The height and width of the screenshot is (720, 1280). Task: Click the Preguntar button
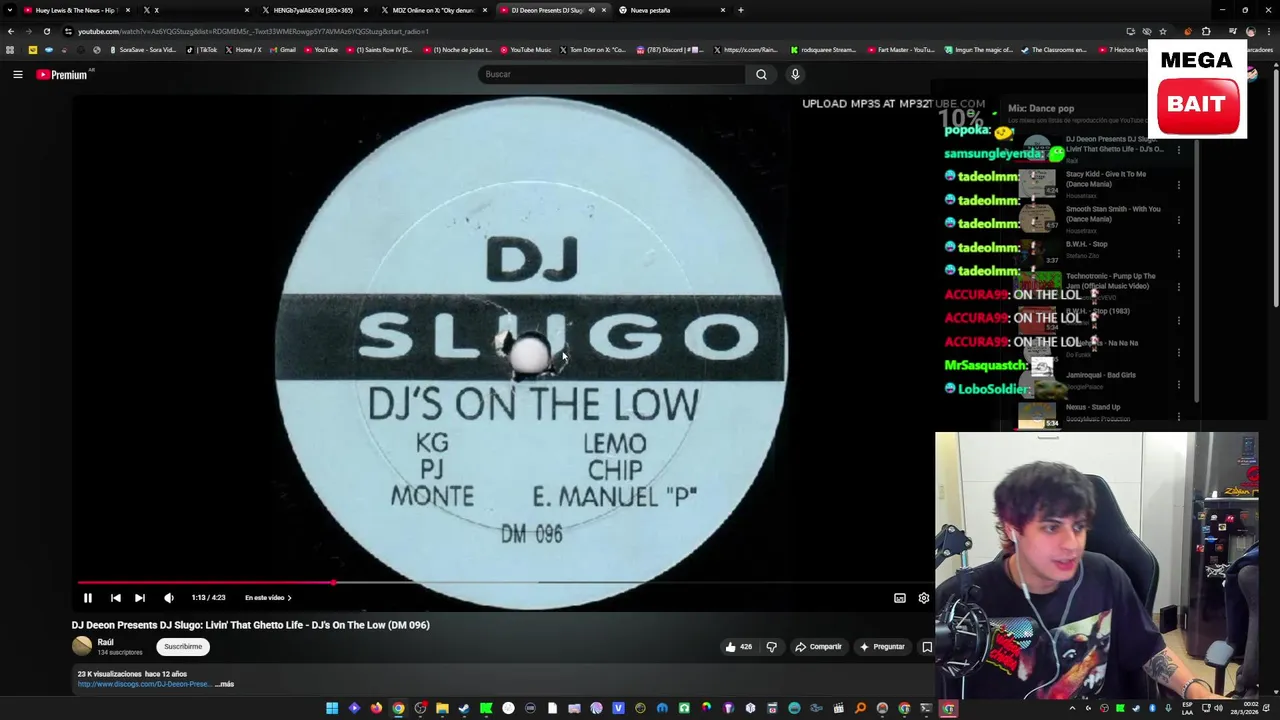pyautogui.click(x=882, y=647)
